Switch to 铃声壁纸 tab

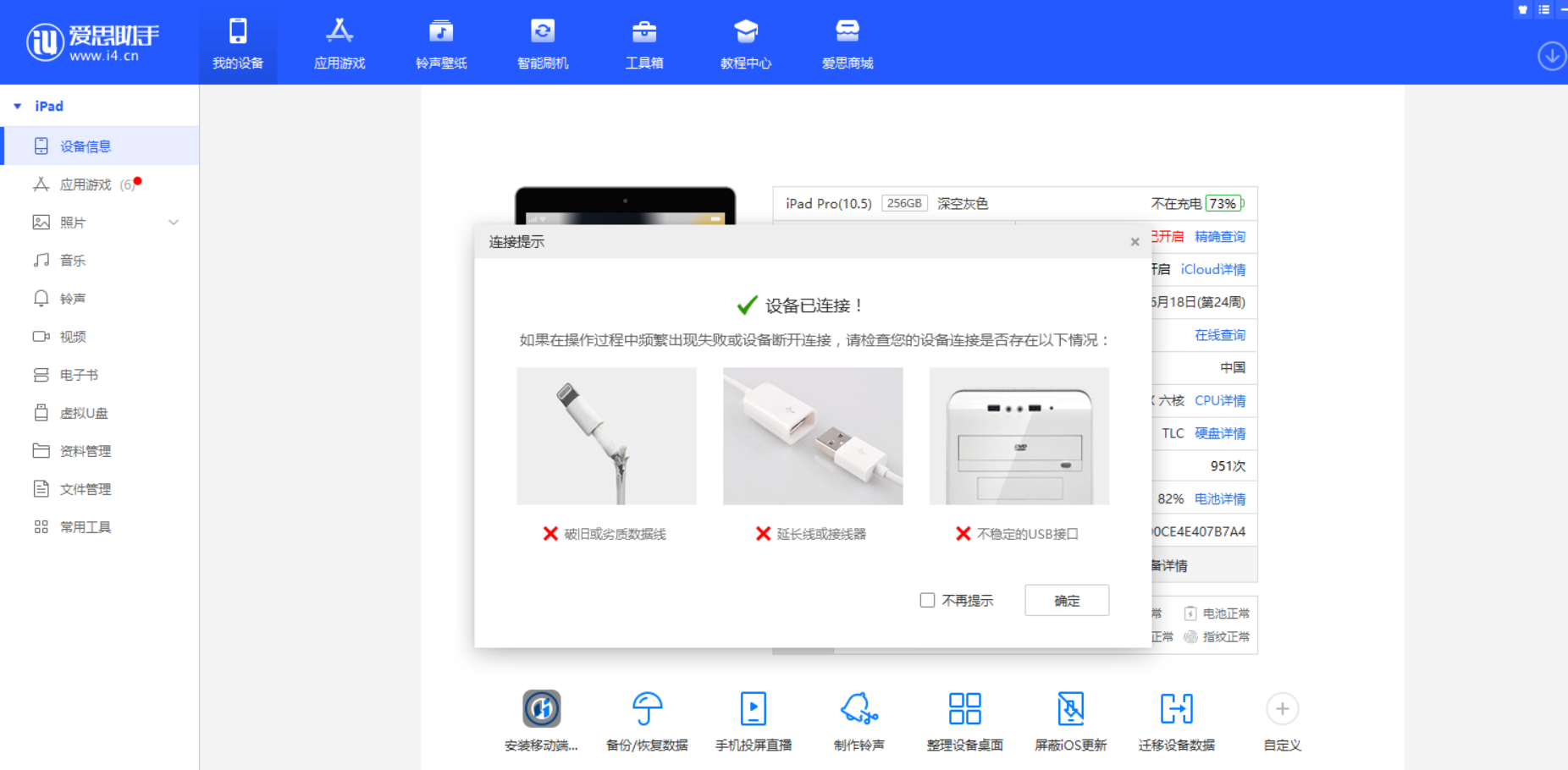click(441, 43)
